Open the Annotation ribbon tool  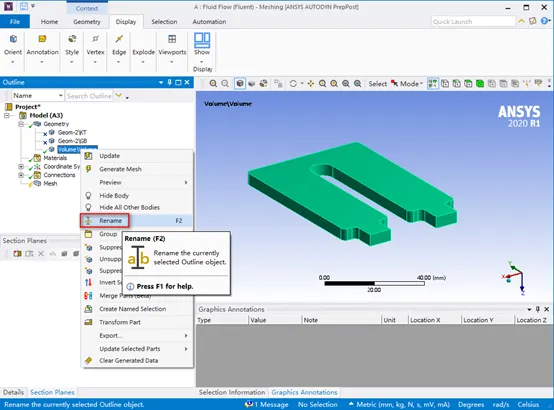pyautogui.click(x=42, y=48)
